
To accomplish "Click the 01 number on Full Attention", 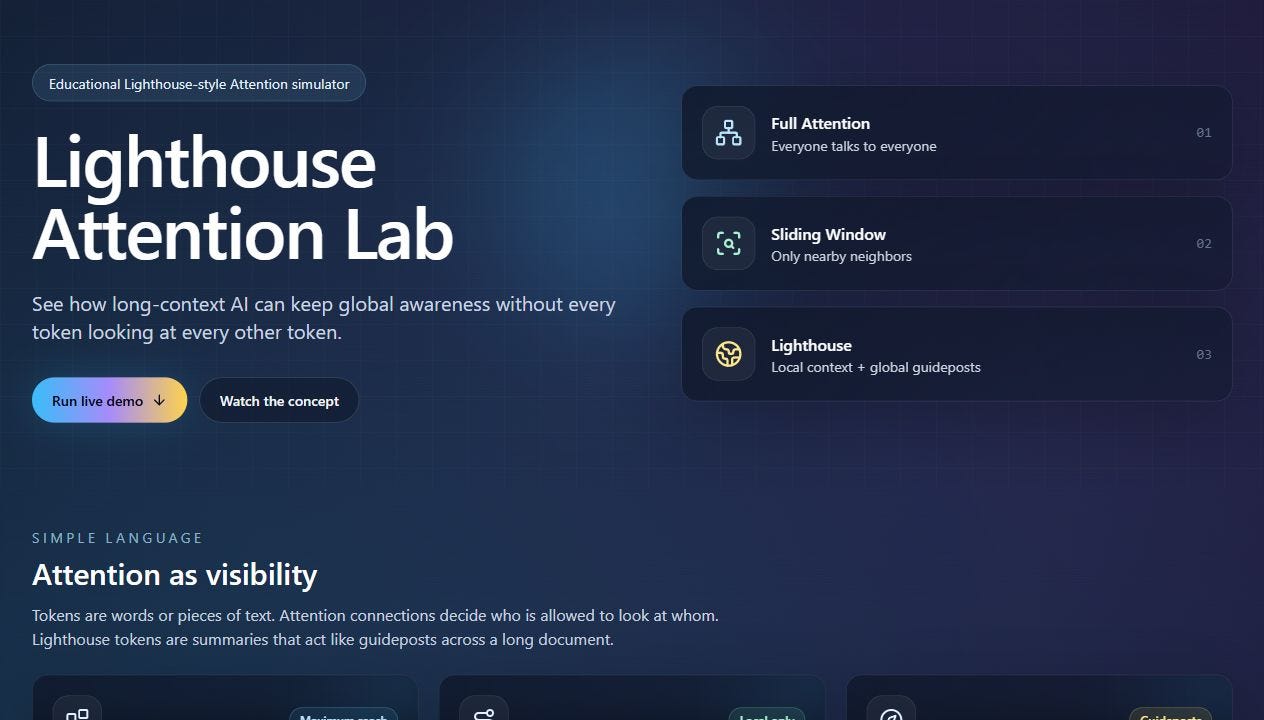I will 1204,133.
